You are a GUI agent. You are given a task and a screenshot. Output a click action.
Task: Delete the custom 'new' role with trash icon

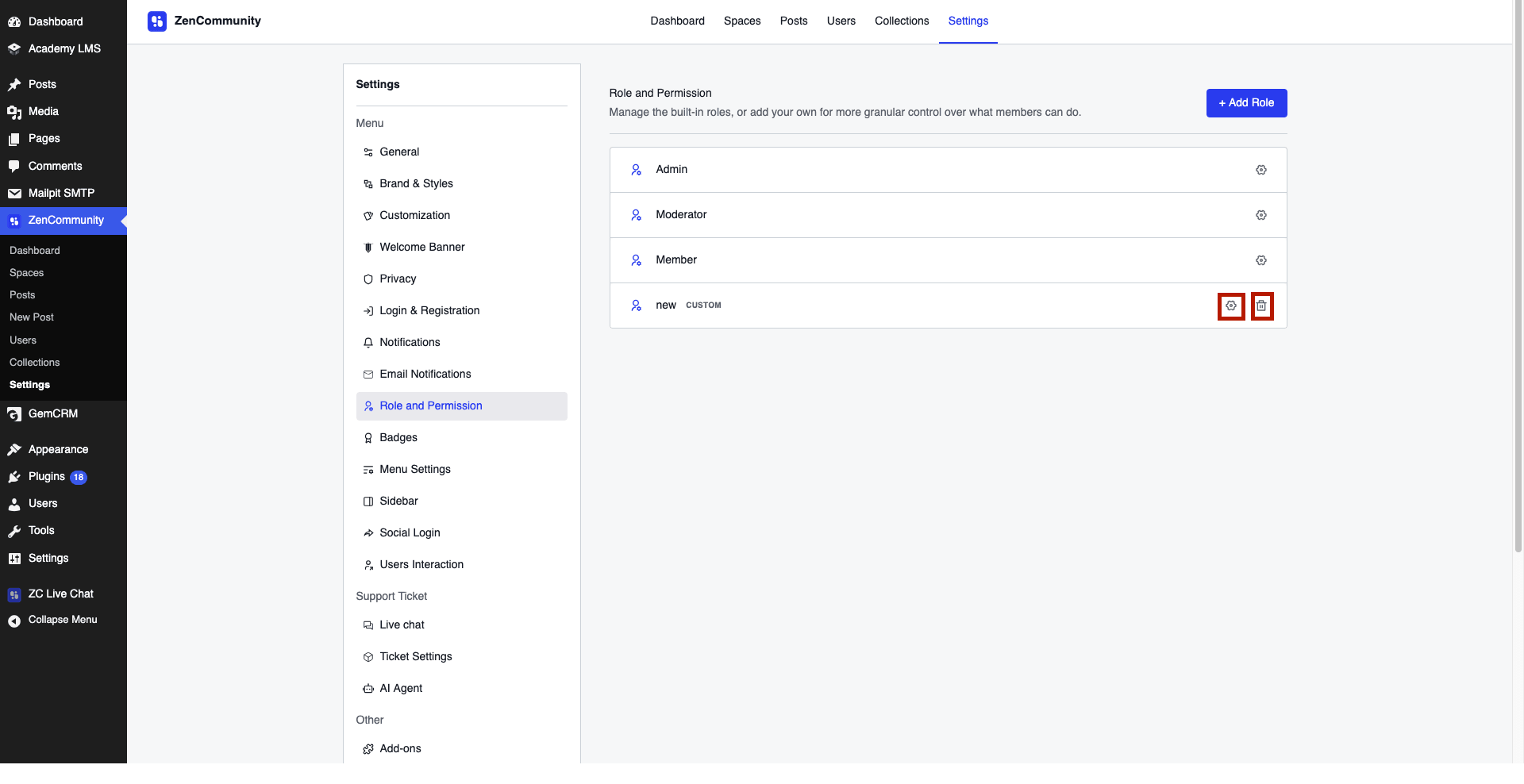click(1261, 306)
